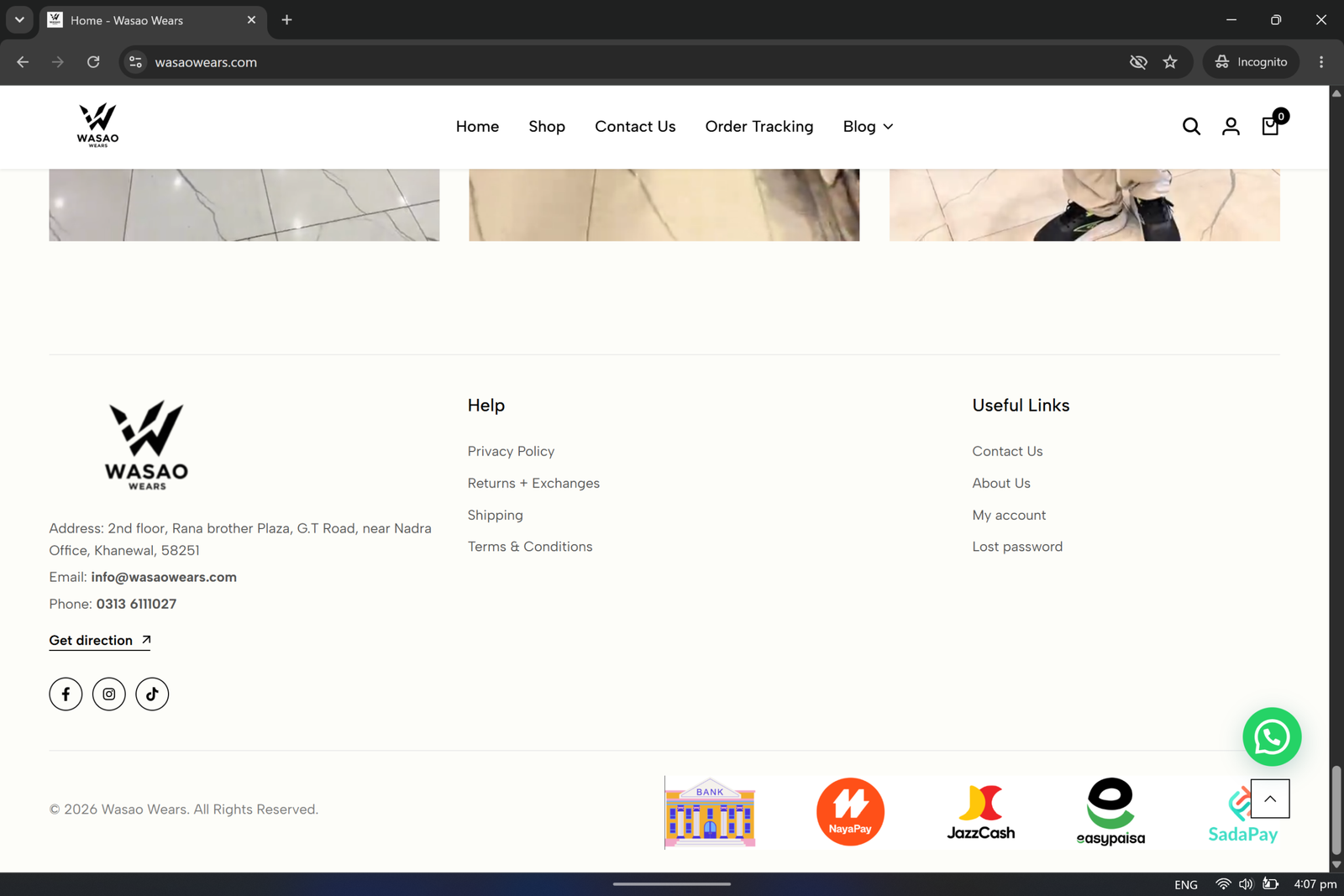
Task: Open the Shipping help link
Action: pos(495,515)
